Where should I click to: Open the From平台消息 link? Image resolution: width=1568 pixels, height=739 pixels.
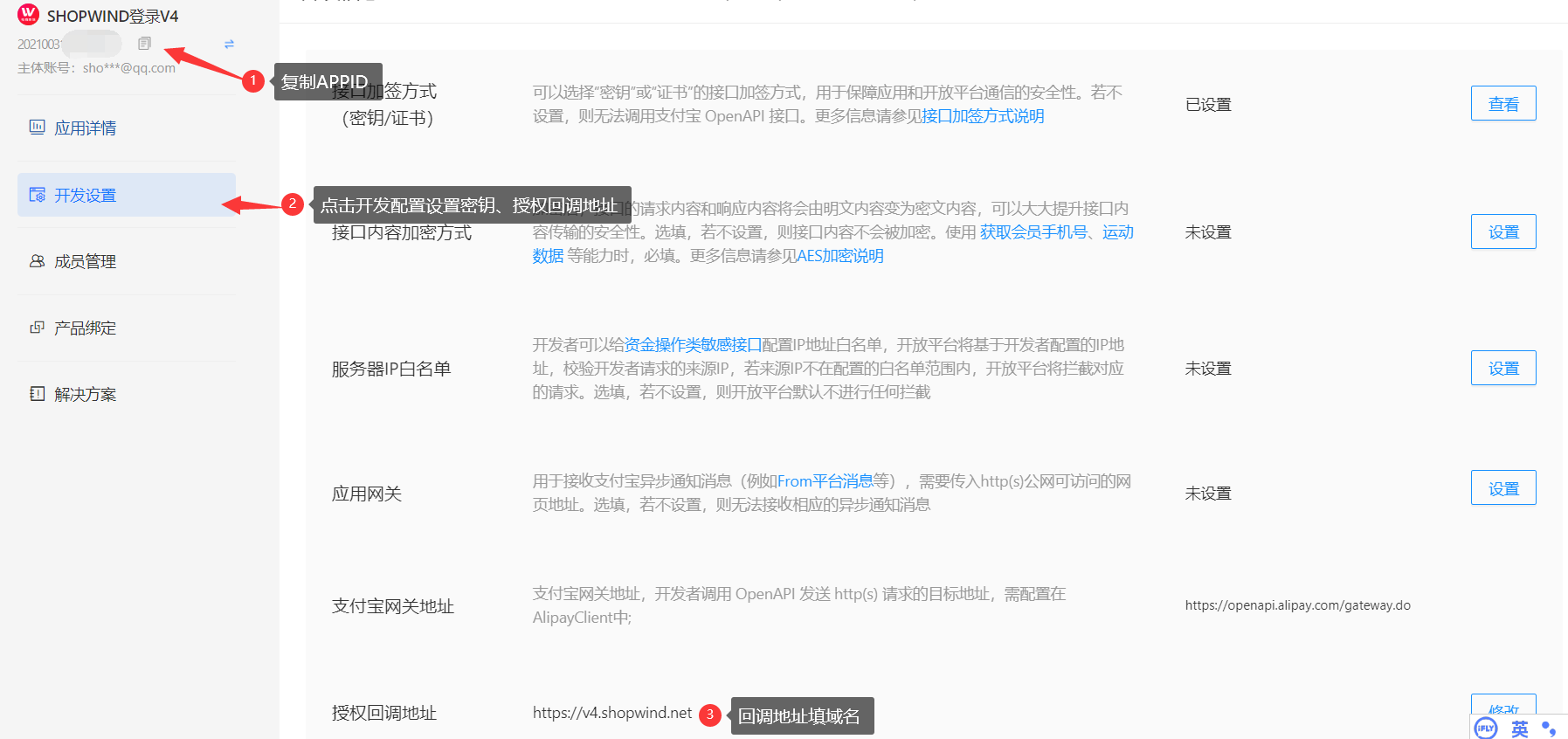(x=825, y=481)
